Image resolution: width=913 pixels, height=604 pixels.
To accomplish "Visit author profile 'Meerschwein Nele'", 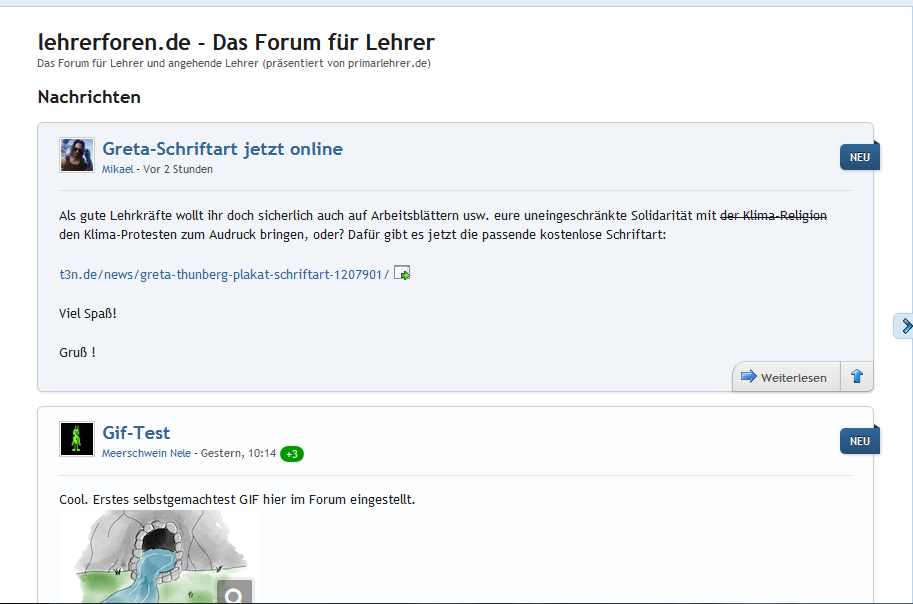I will (146, 453).
